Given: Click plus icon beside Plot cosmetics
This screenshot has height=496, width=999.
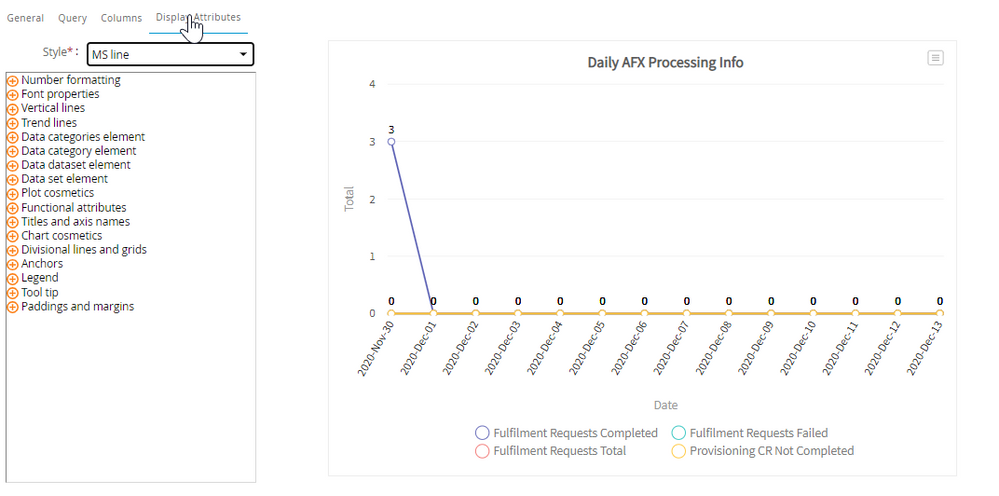Looking at the screenshot, I should pyautogui.click(x=13, y=193).
